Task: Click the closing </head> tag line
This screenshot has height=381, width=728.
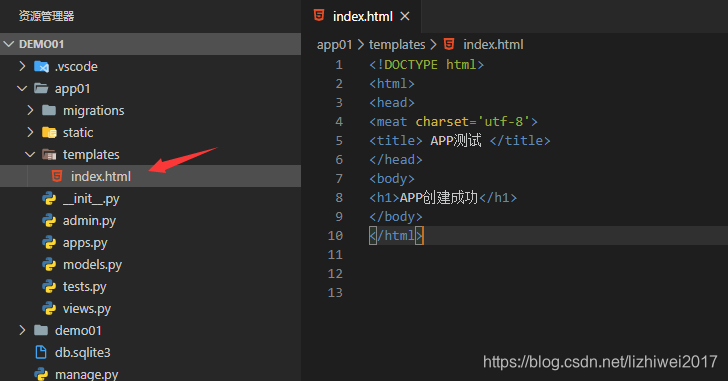Action: (x=396, y=160)
